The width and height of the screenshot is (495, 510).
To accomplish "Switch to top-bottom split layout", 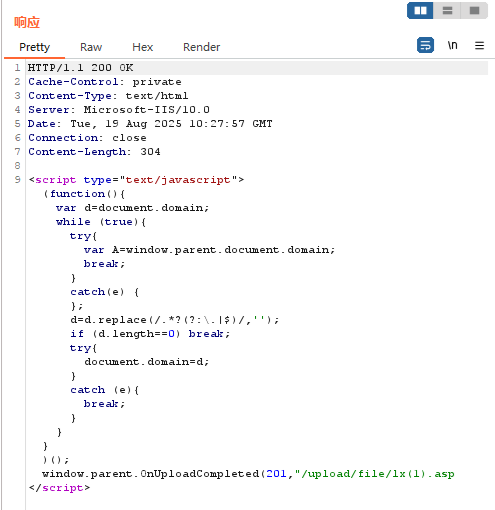I will 447,11.
